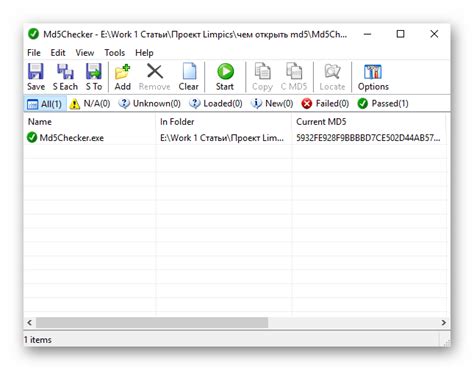Viewport: 474px width, 370px height.
Task: Switch to the Failed(0) filter
Action: point(325,104)
